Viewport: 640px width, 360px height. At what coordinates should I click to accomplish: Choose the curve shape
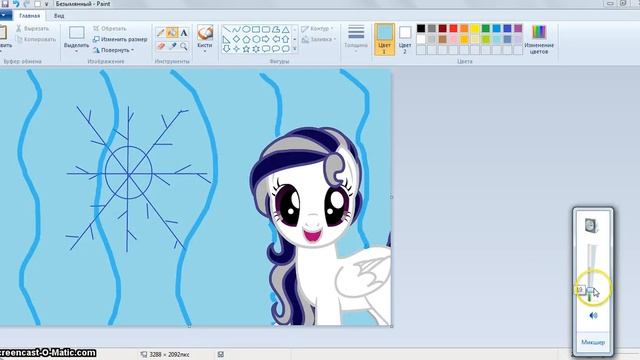click(236, 29)
